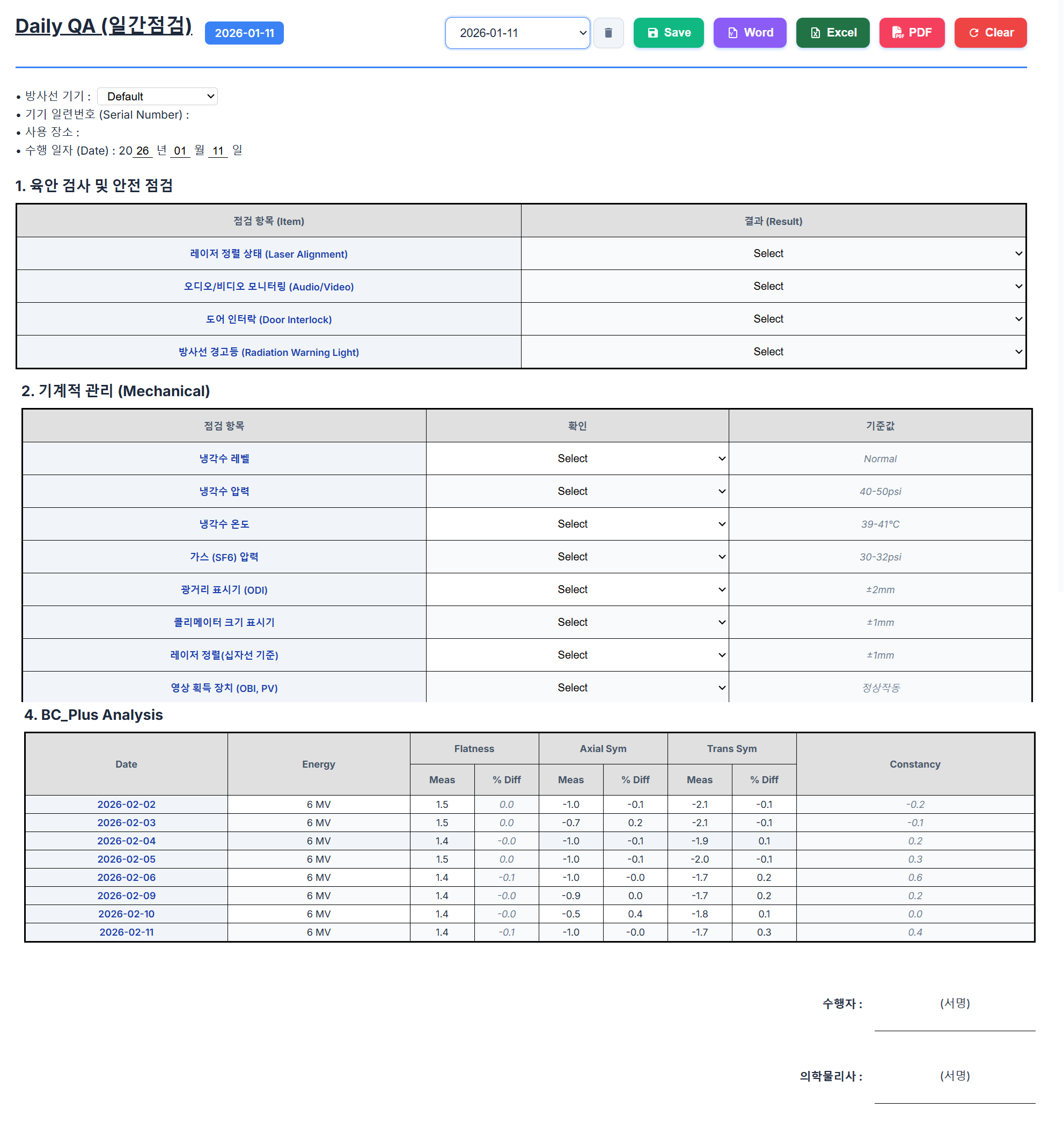
Task: Open 확인 dropdown for 광거리 표시기 (ODI)
Action: [577, 590]
